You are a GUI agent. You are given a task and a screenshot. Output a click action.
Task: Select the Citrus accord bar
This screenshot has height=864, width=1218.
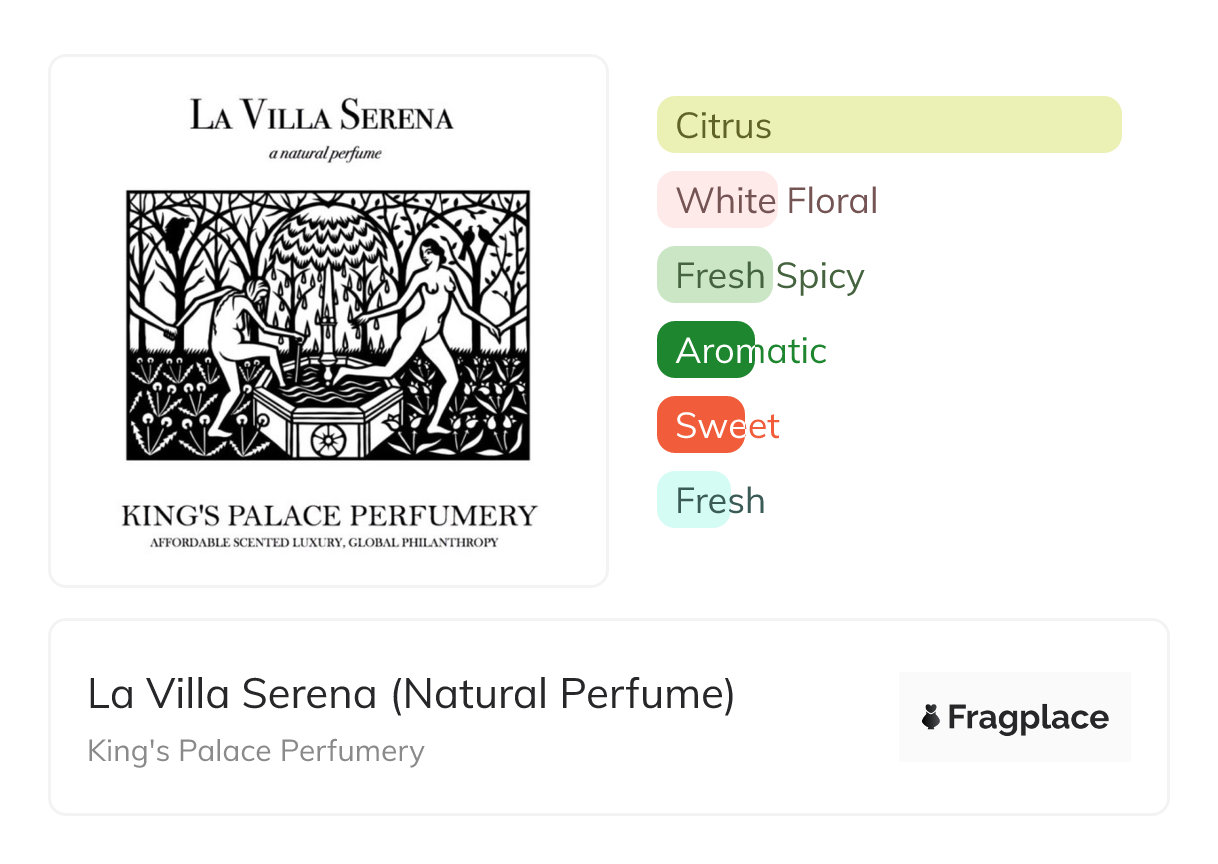click(x=888, y=125)
